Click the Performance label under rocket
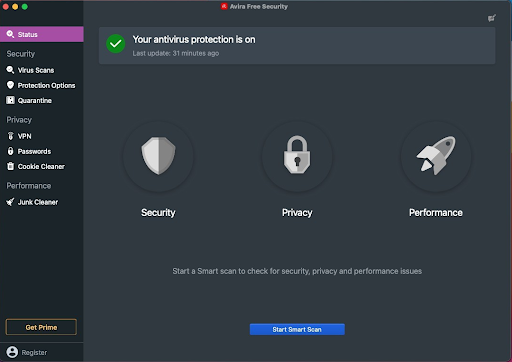Viewport: 512px width, 362px height. pos(436,213)
